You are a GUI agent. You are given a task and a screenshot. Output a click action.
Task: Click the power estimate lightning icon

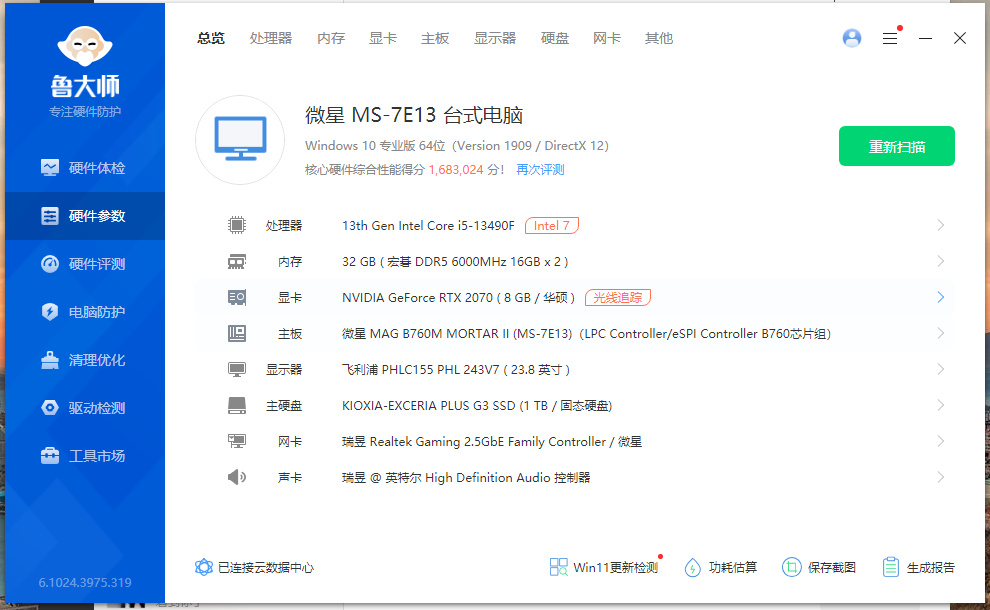pyautogui.click(x=693, y=568)
